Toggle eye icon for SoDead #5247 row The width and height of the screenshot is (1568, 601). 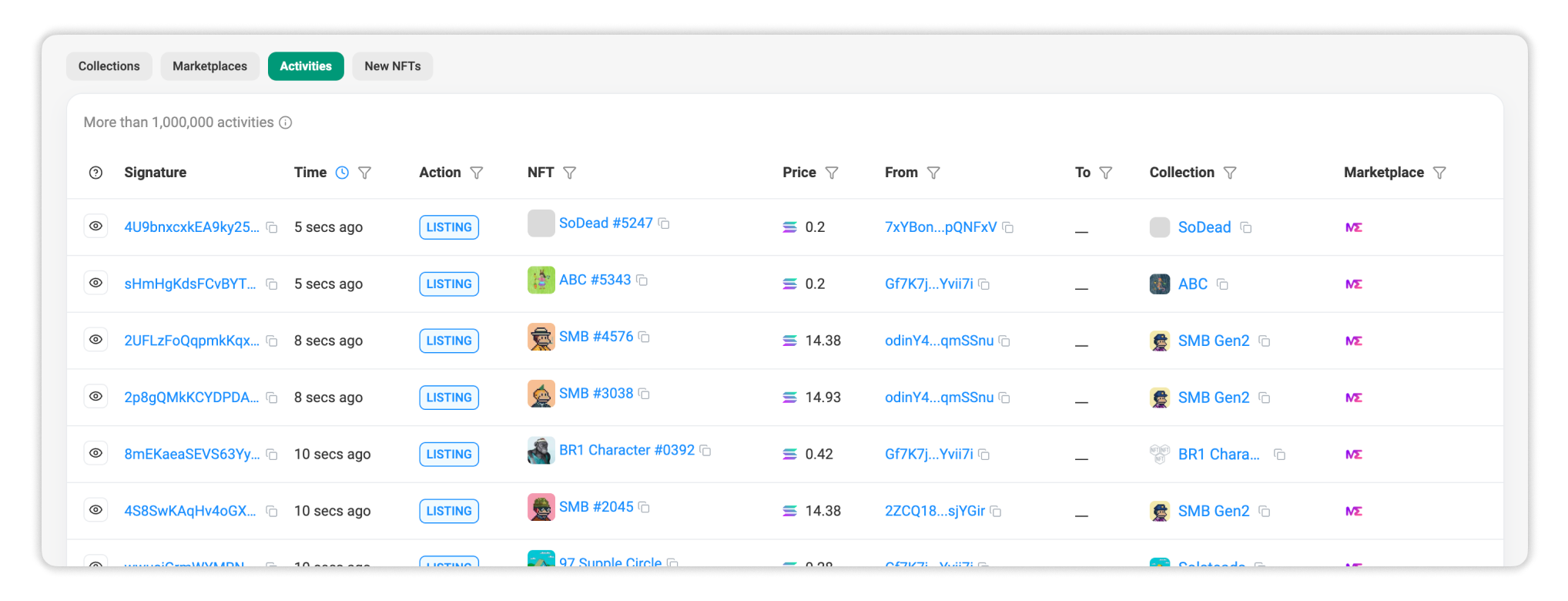[95, 227]
